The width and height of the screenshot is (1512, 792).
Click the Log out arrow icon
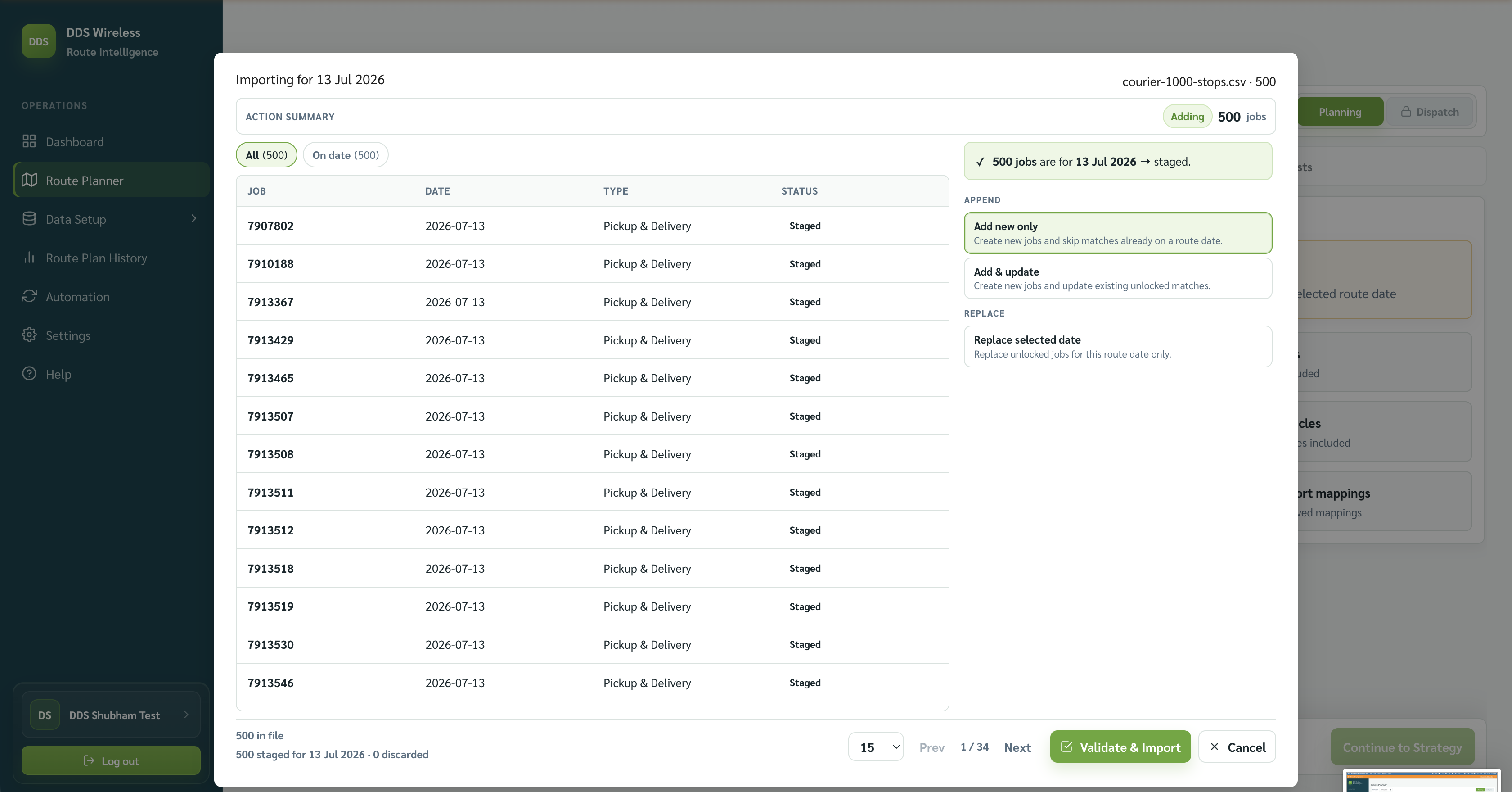89,760
